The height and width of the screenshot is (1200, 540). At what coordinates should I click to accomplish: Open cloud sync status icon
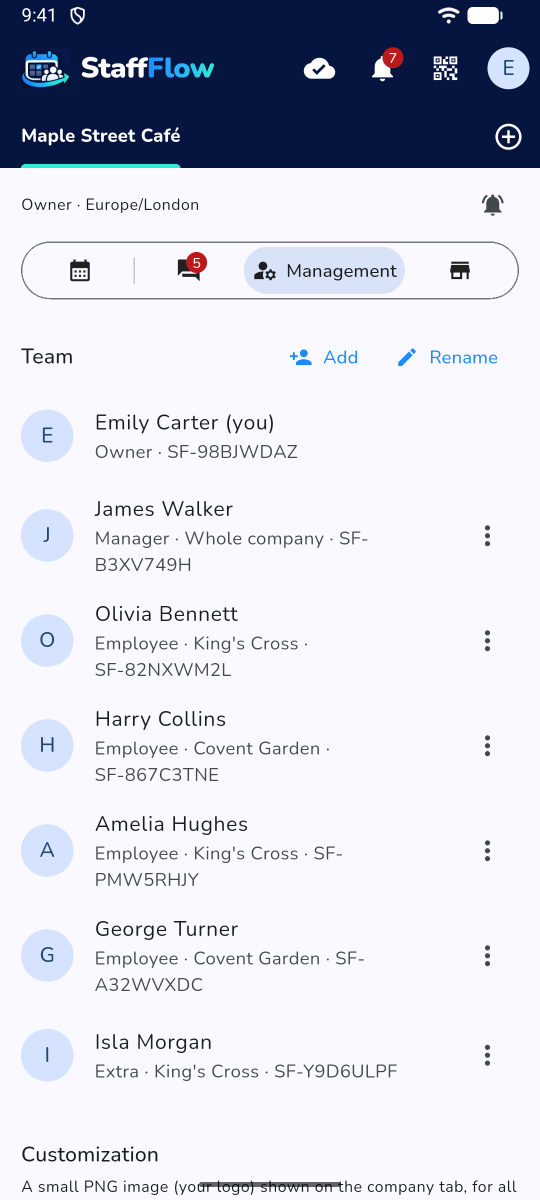click(319, 68)
